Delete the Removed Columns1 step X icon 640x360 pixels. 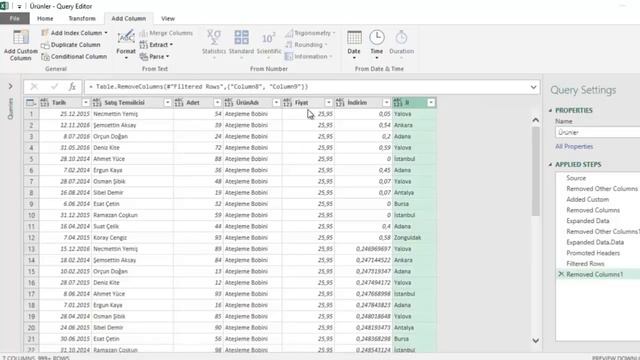click(x=561, y=274)
